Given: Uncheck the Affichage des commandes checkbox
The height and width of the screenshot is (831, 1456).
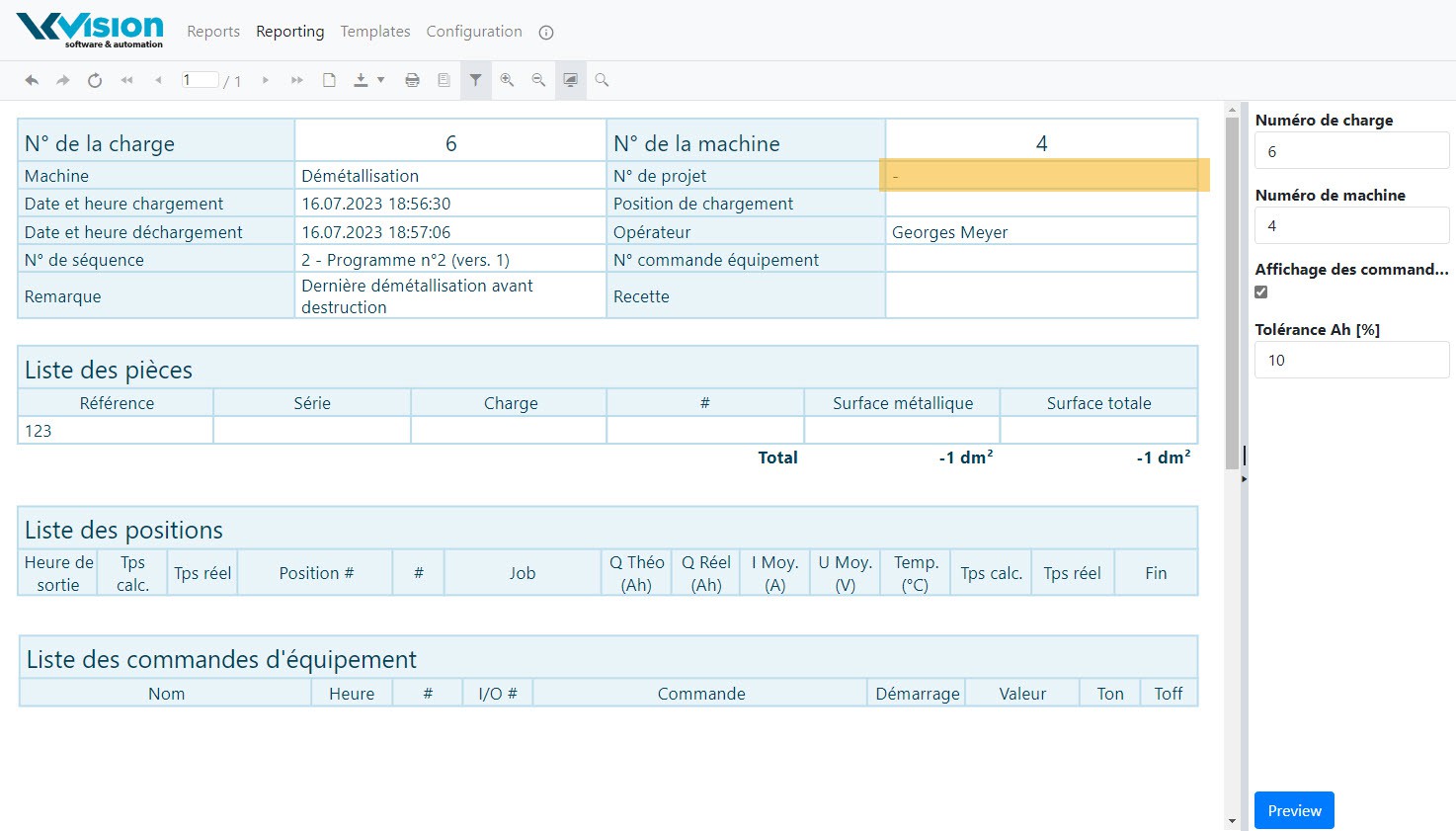Looking at the screenshot, I should (x=1261, y=291).
